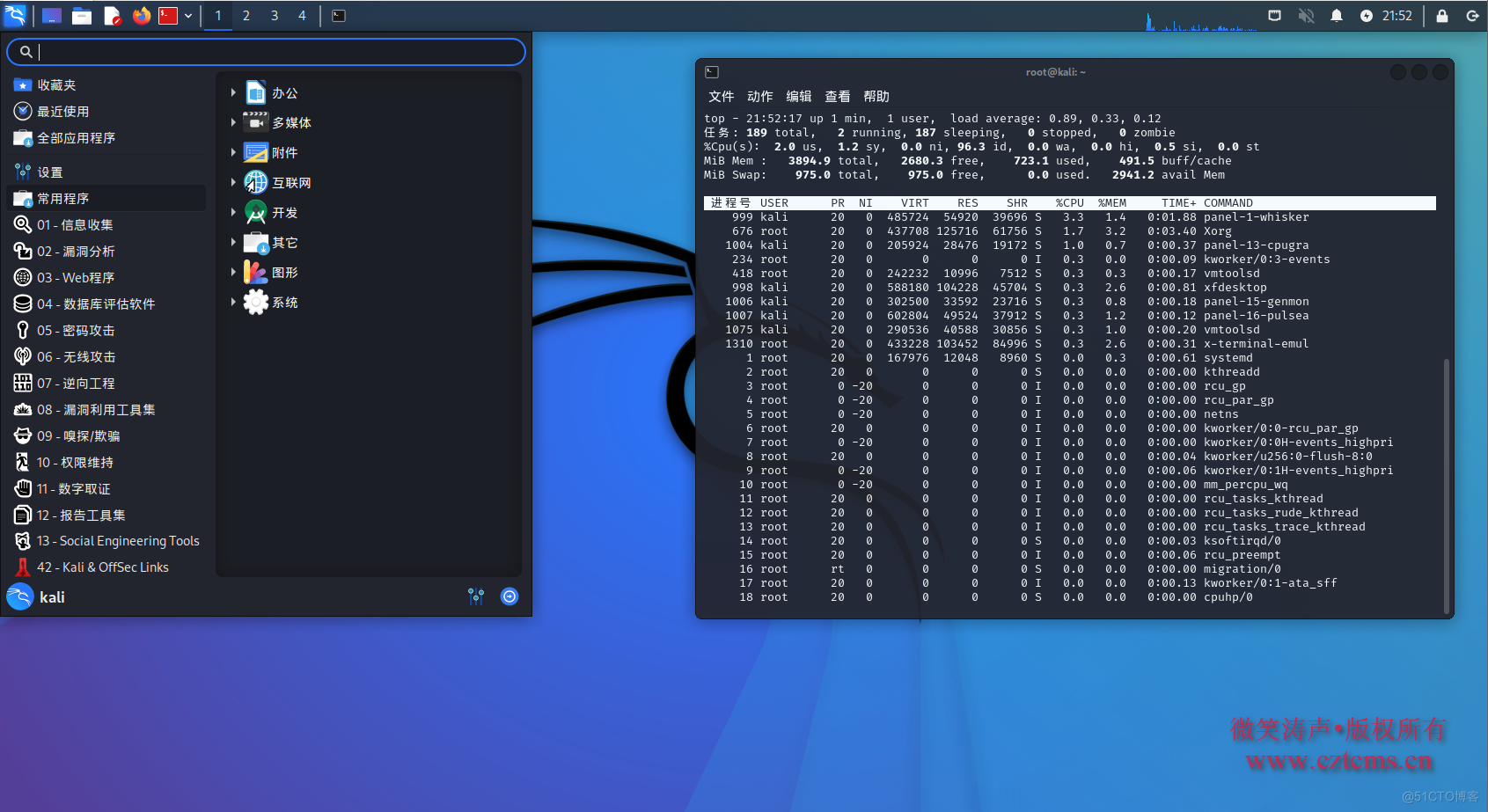Expand the 开发 development submenu arrow
Screen dimensions: 1488x812
coord(233,212)
